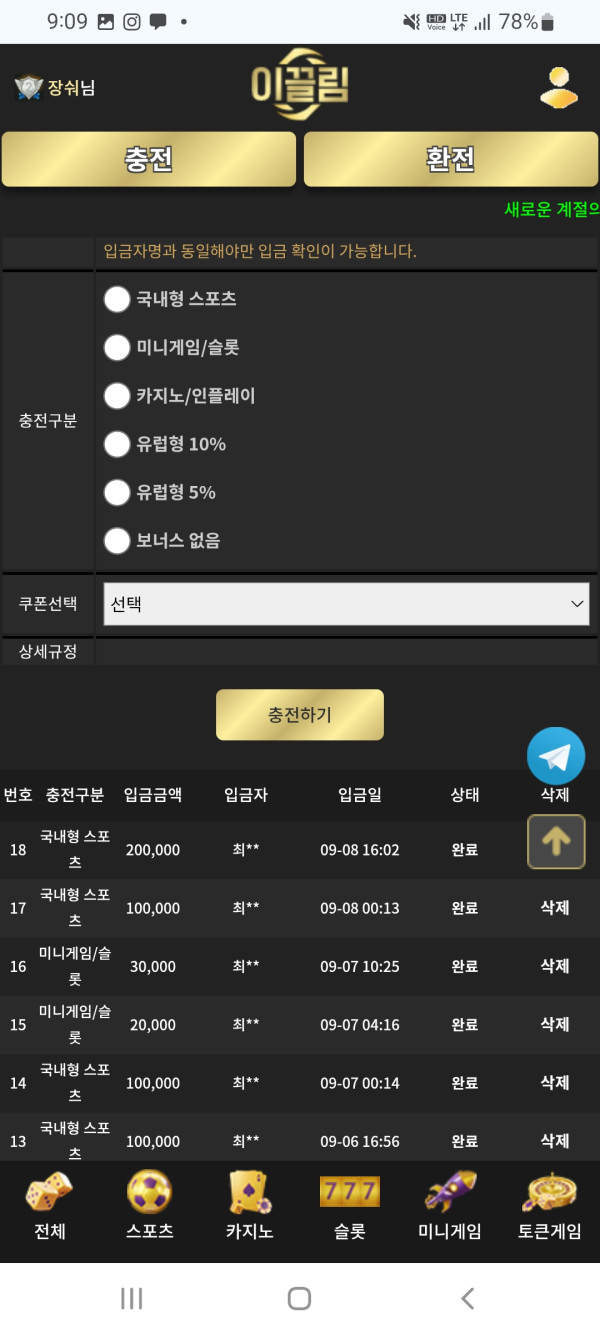Switch to the 충전 tab
The image size is (600, 1333).
click(149, 160)
